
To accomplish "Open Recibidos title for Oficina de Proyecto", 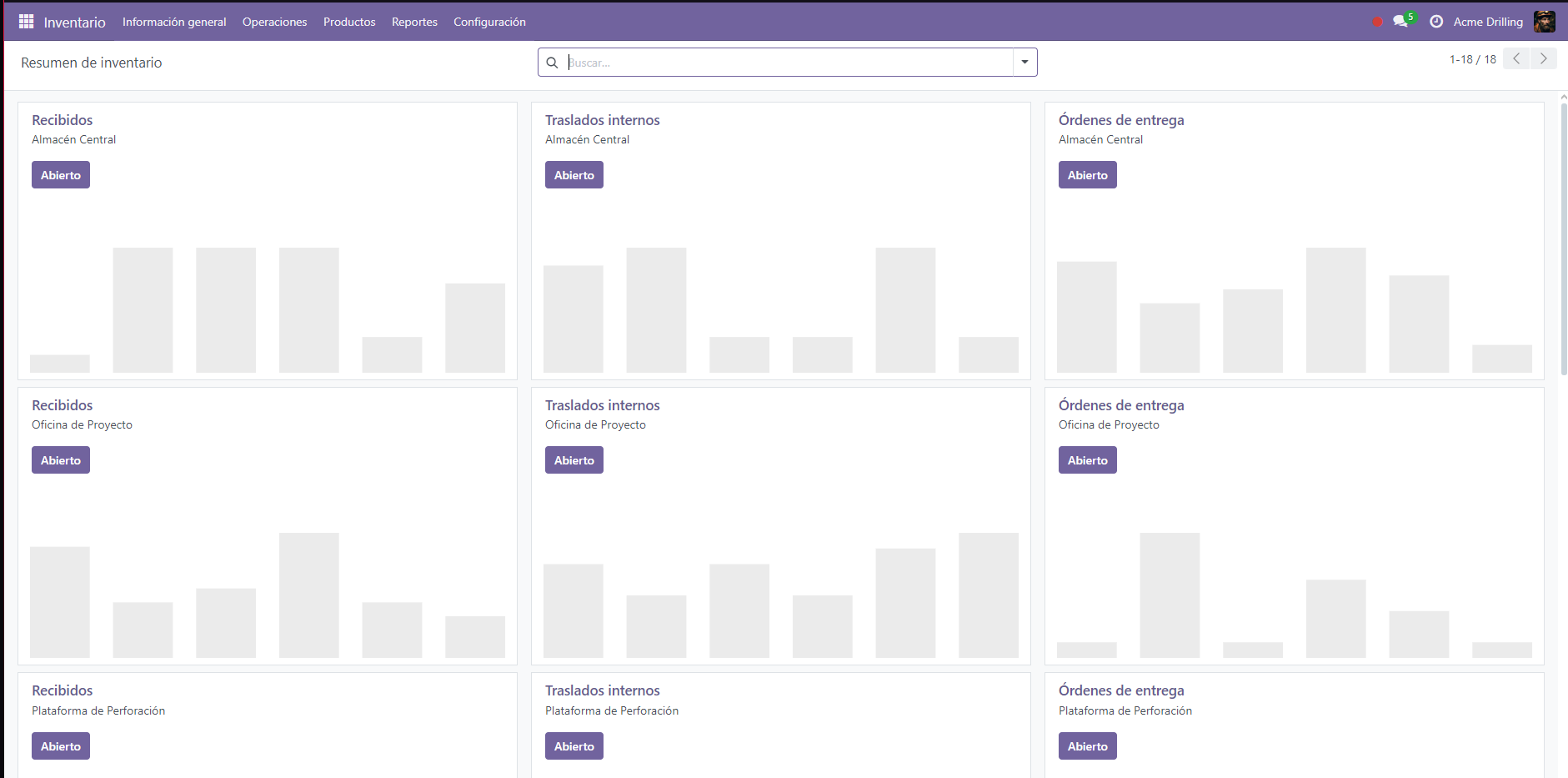I will pos(63,405).
